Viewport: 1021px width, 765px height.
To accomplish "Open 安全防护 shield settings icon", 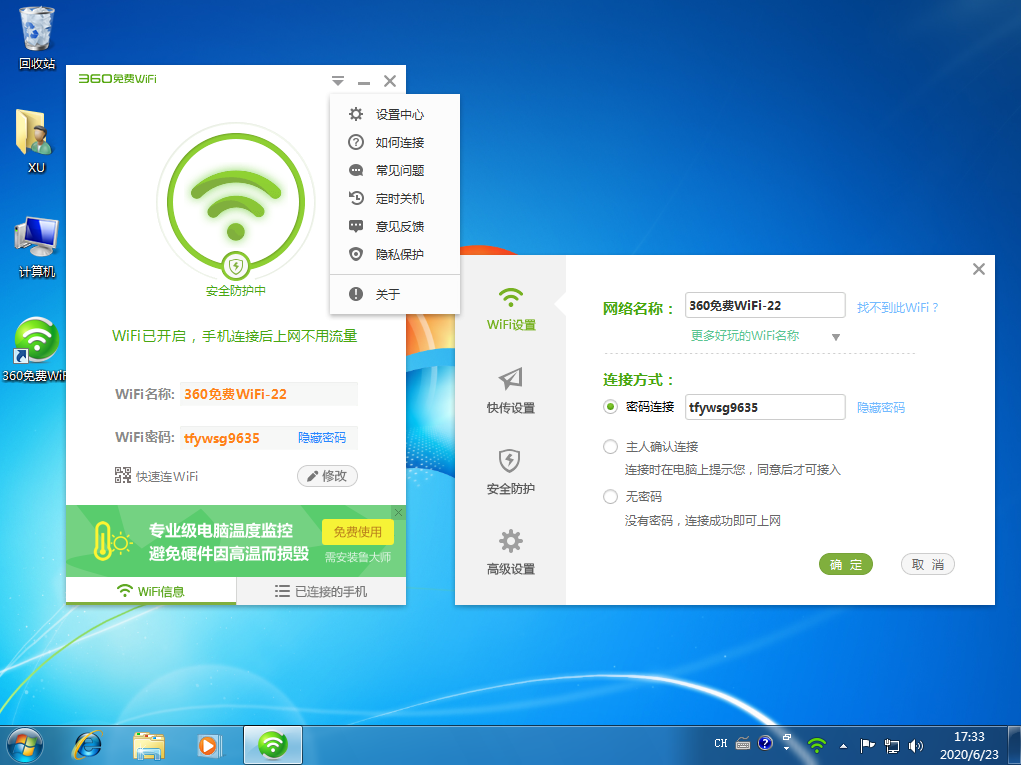I will click(x=511, y=461).
